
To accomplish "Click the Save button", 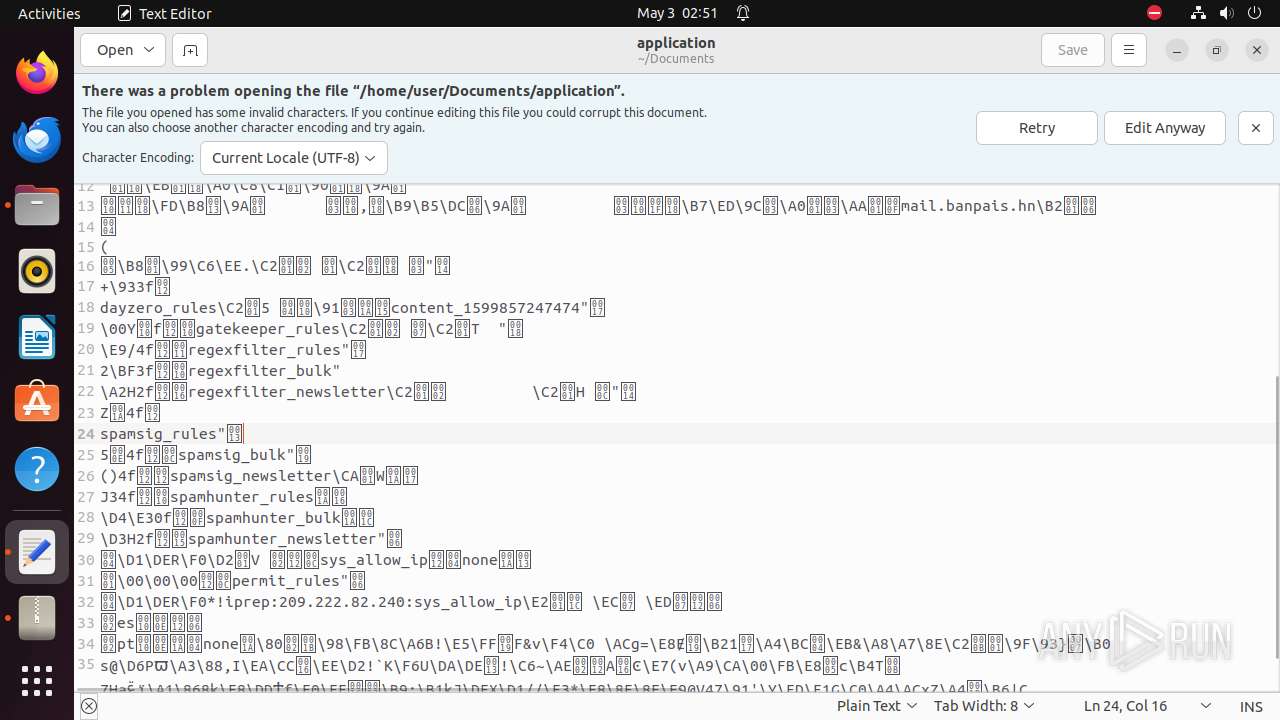I will click(1073, 50).
